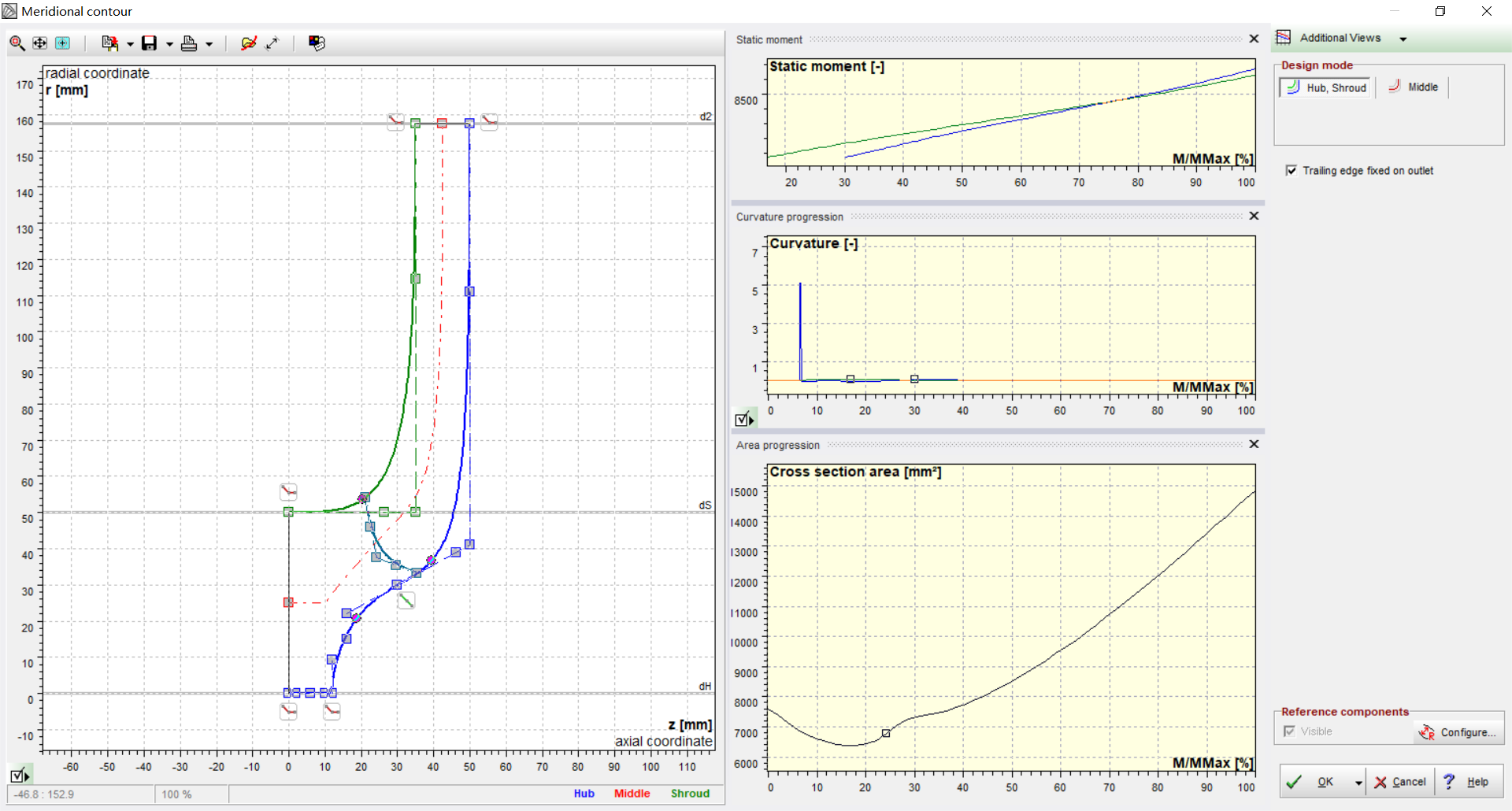This screenshot has height=811, width=1512.
Task: Toggle Trailing edge fixed on outlet checkbox
Action: [1291, 171]
